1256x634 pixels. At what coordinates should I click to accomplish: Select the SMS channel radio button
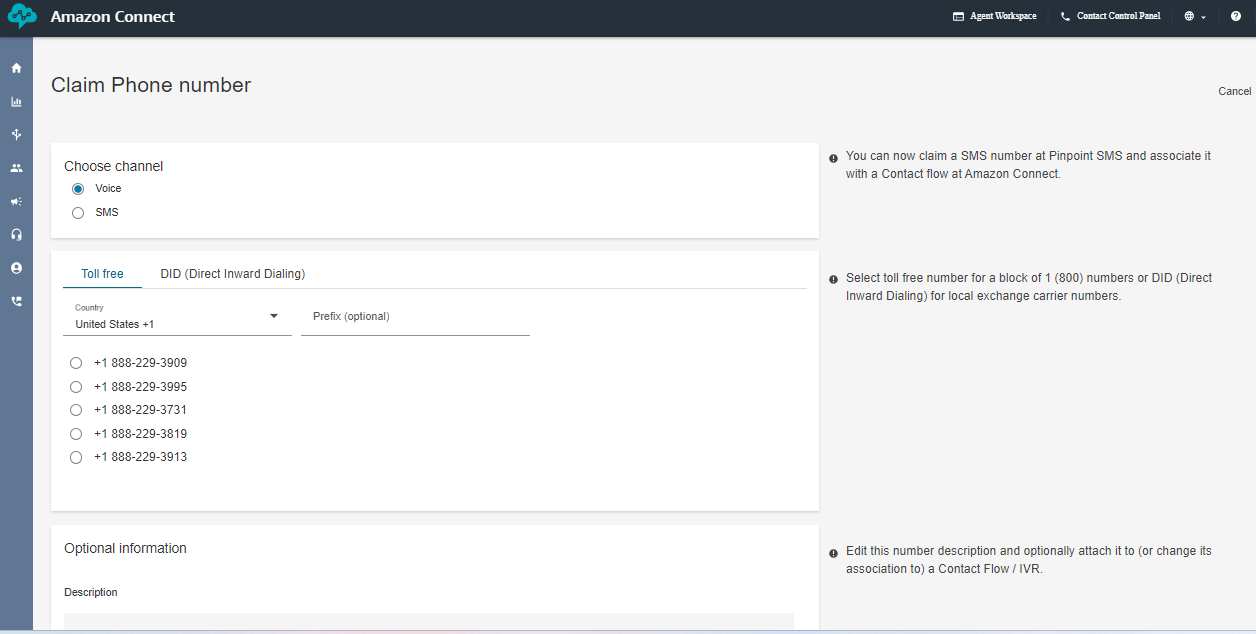click(78, 213)
